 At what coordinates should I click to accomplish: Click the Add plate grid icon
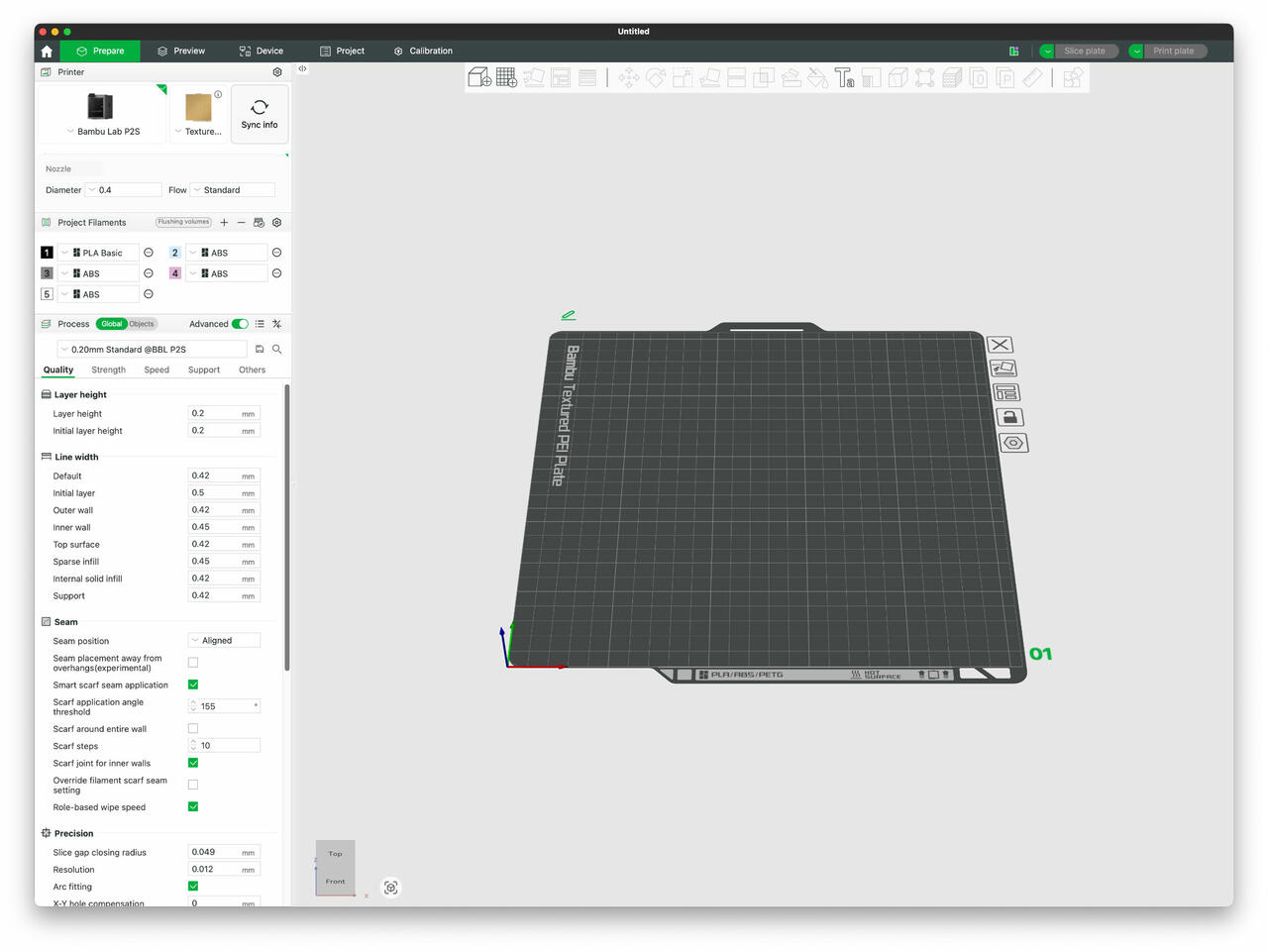(x=506, y=77)
